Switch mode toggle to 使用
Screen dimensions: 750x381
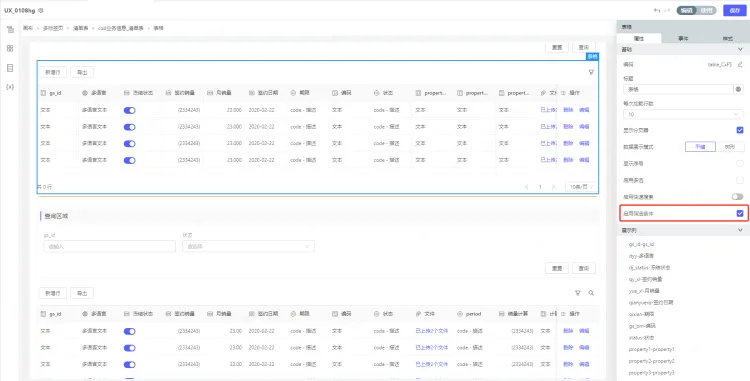tap(706, 11)
